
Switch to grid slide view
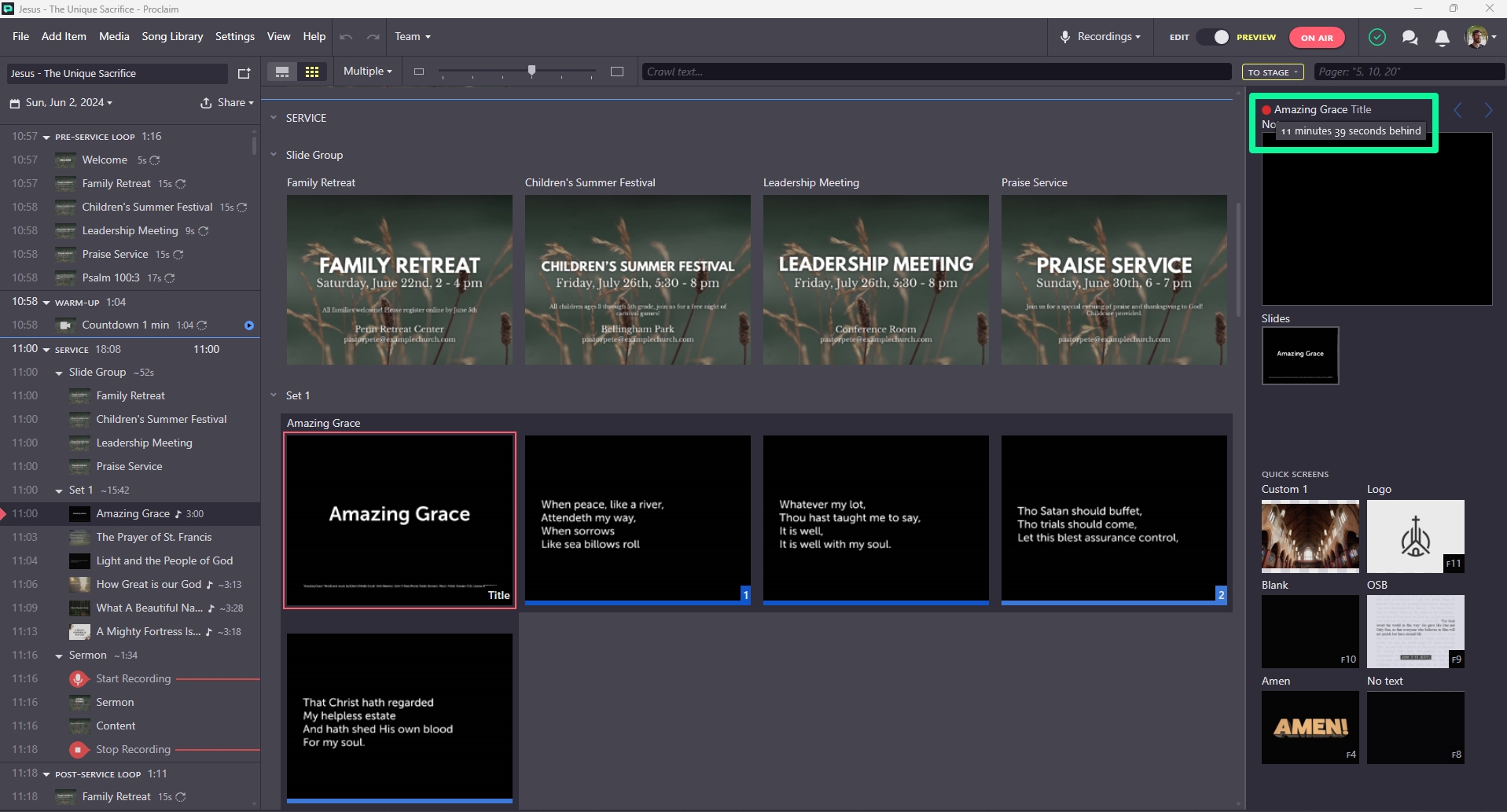pyautogui.click(x=312, y=72)
